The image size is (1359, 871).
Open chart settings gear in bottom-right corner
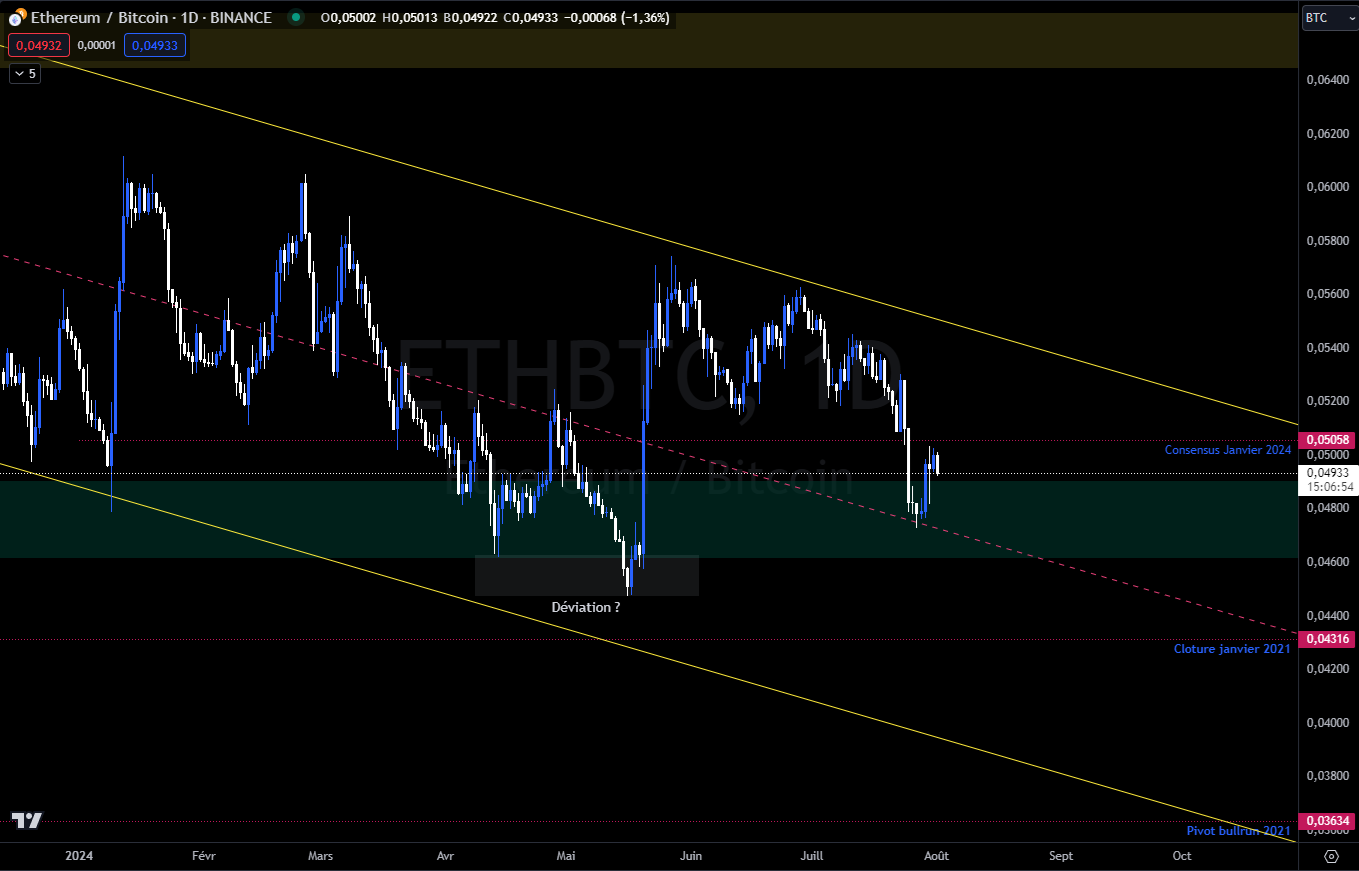click(x=1331, y=857)
